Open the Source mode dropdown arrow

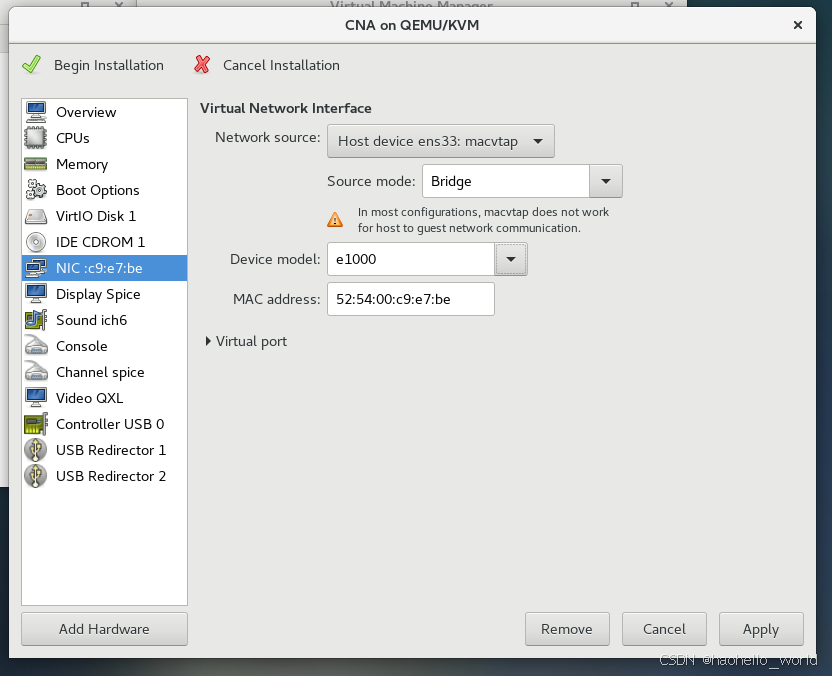[605, 181]
